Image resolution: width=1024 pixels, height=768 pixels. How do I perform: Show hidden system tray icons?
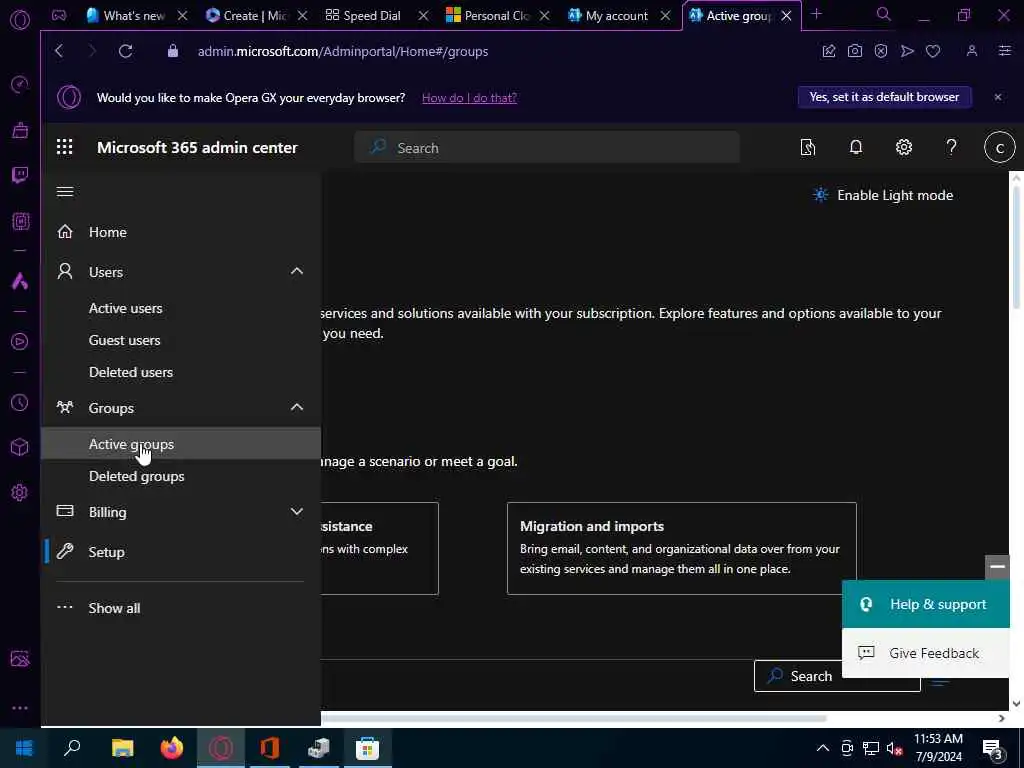[x=823, y=748]
